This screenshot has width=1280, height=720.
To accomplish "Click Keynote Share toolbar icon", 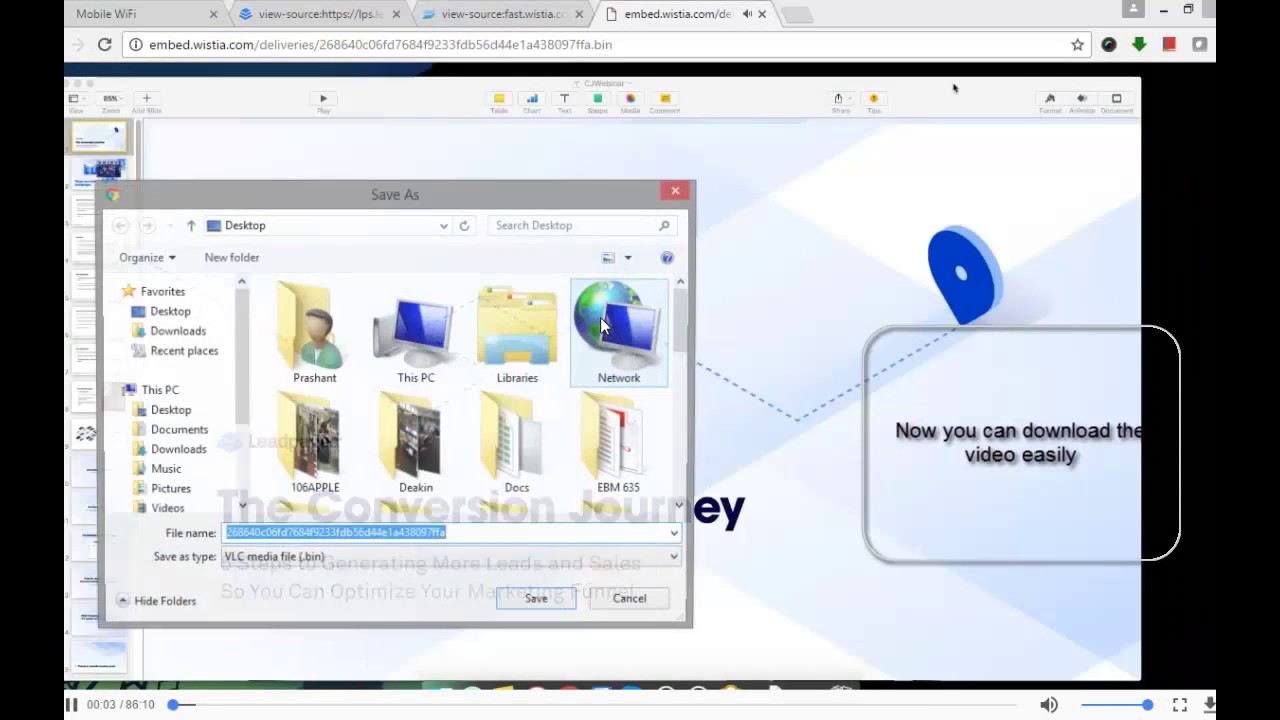I will [x=840, y=102].
